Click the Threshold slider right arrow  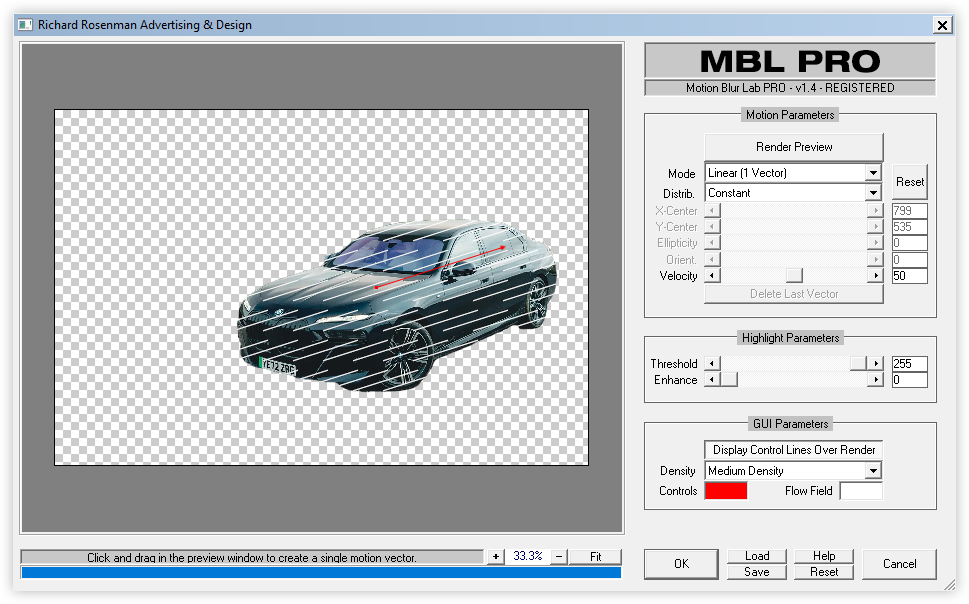tap(874, 364)
